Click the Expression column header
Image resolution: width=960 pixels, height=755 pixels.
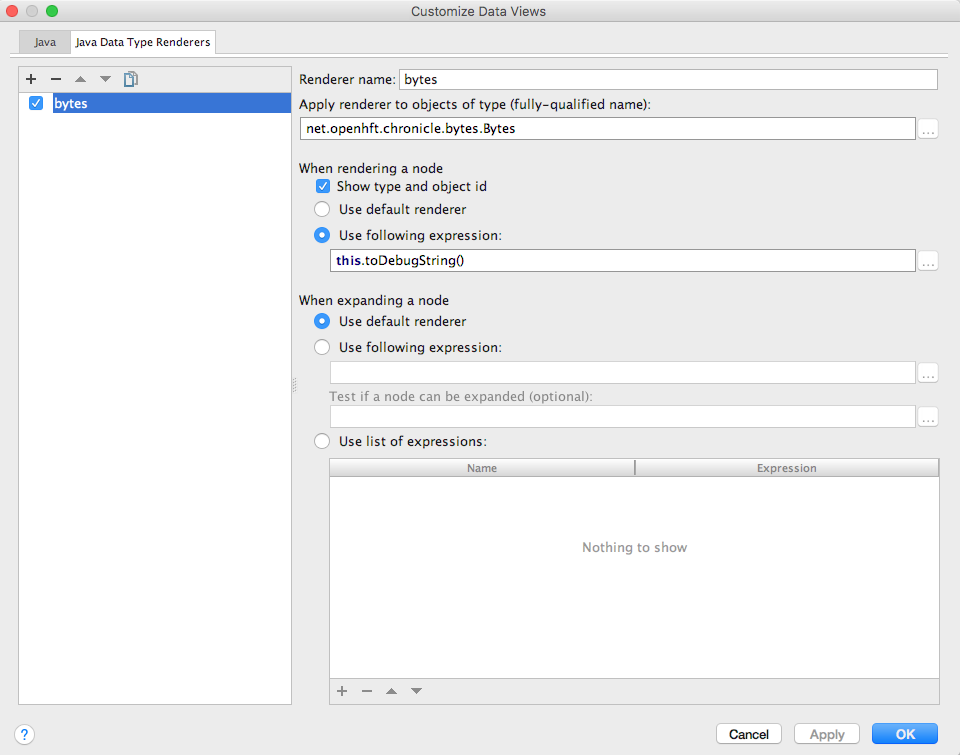pos(787,468)
